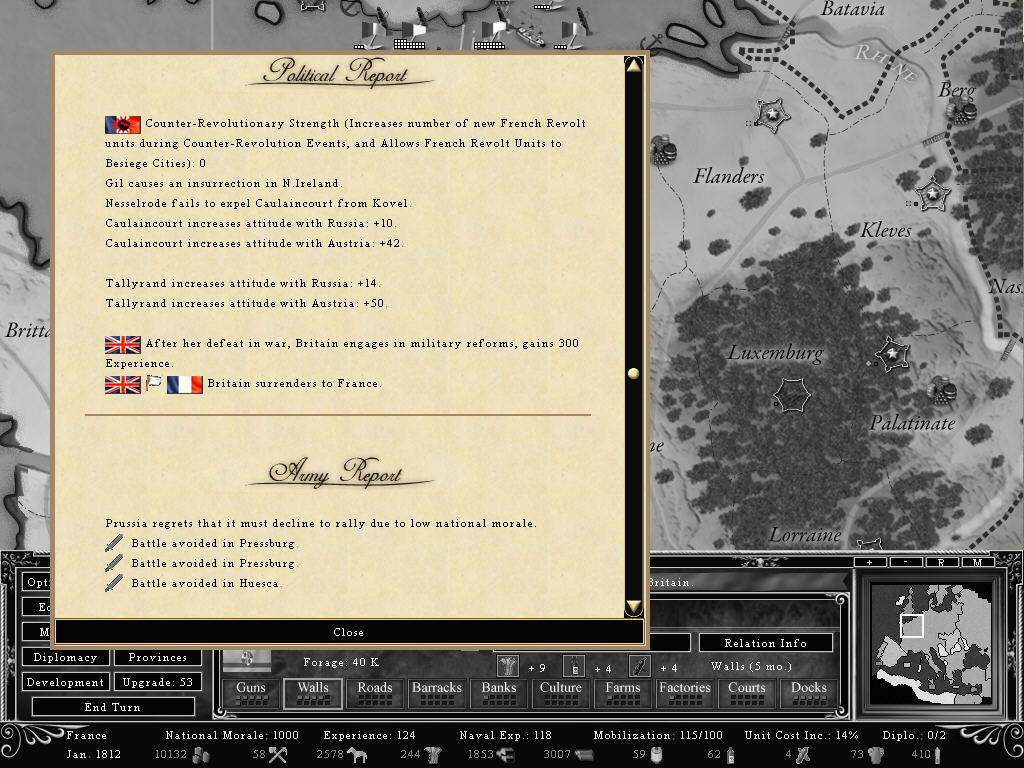
Task: Select the hexagonal fort in Luxemburg
Action: 792,395
